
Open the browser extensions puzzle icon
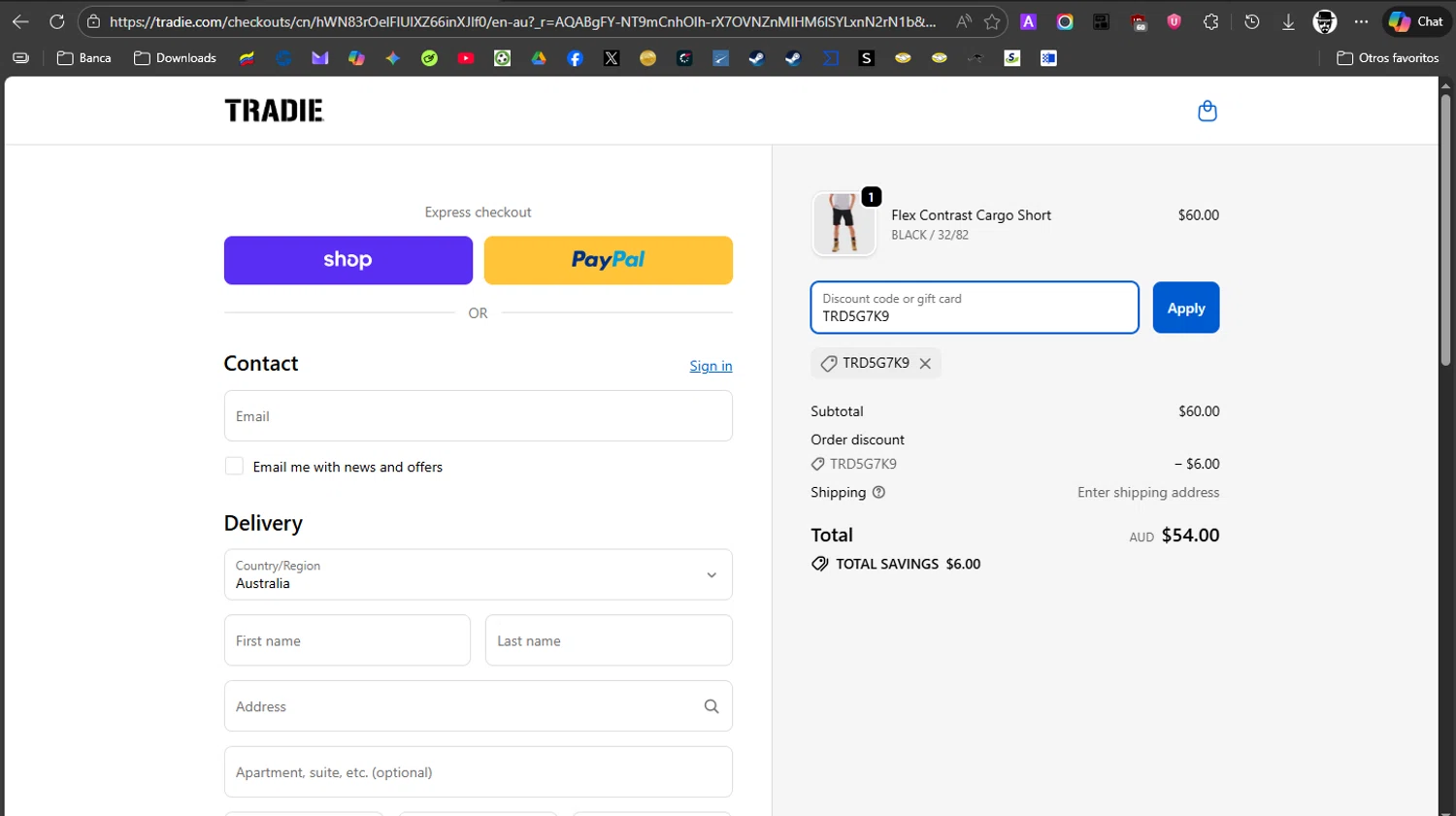pos(1210,21)
